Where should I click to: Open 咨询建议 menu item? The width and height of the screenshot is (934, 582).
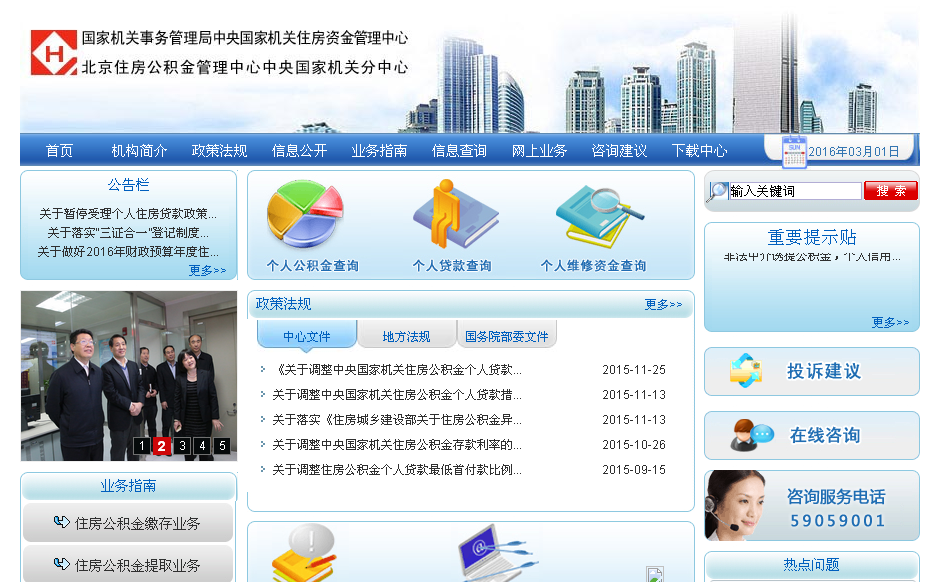(619, 151)
